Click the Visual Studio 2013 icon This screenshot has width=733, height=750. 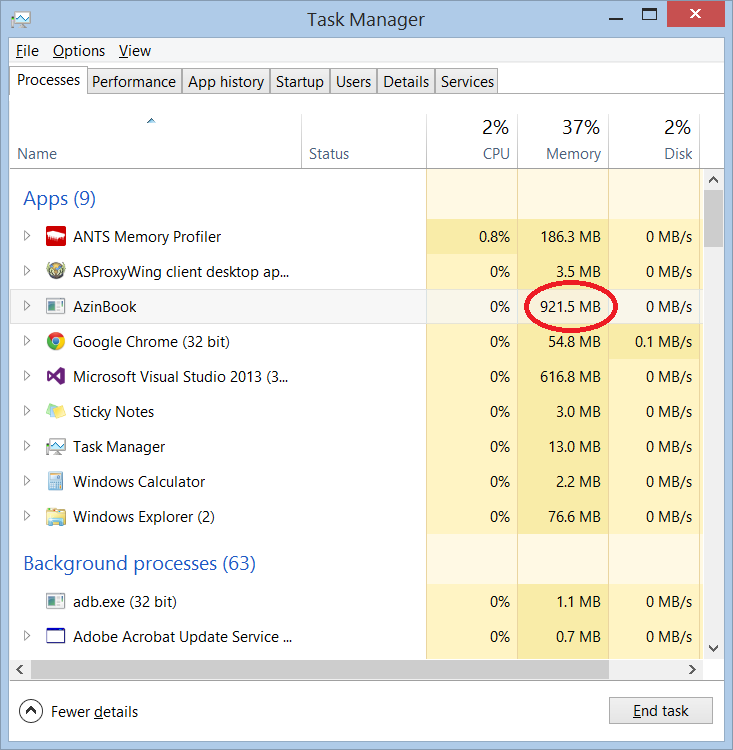(56, 376)
